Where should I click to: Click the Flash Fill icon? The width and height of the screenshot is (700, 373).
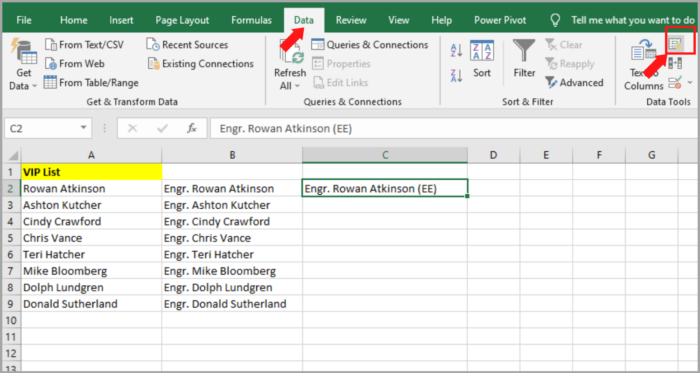click(675, 44)
